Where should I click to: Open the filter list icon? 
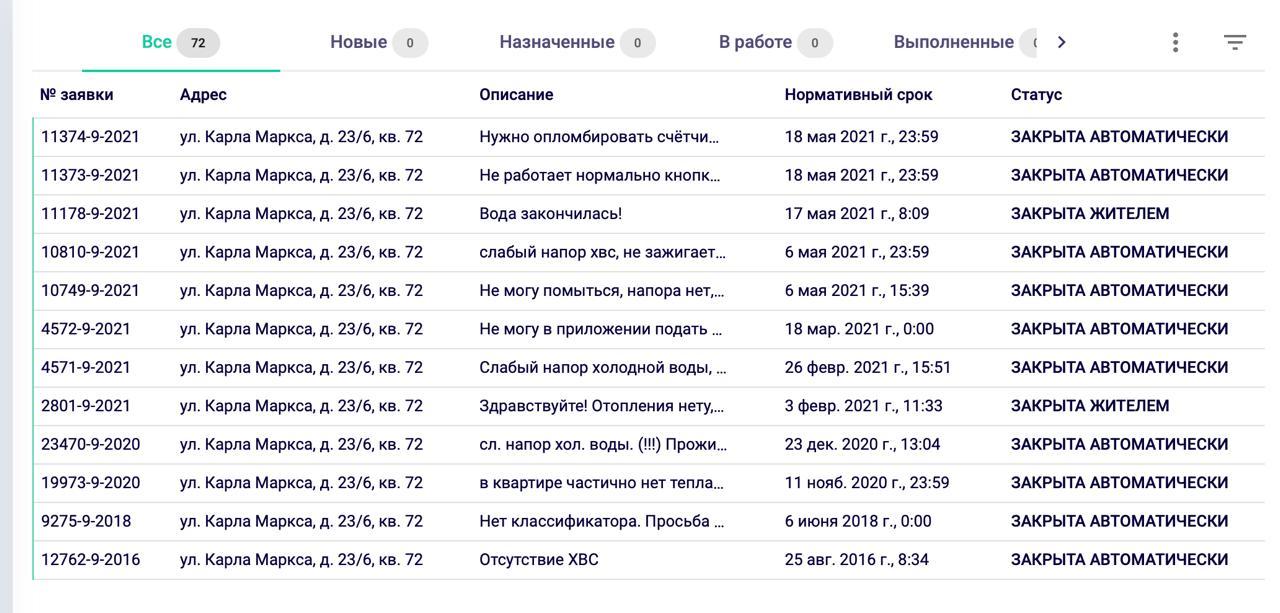pyautogui.click(x=1235, y=42)
